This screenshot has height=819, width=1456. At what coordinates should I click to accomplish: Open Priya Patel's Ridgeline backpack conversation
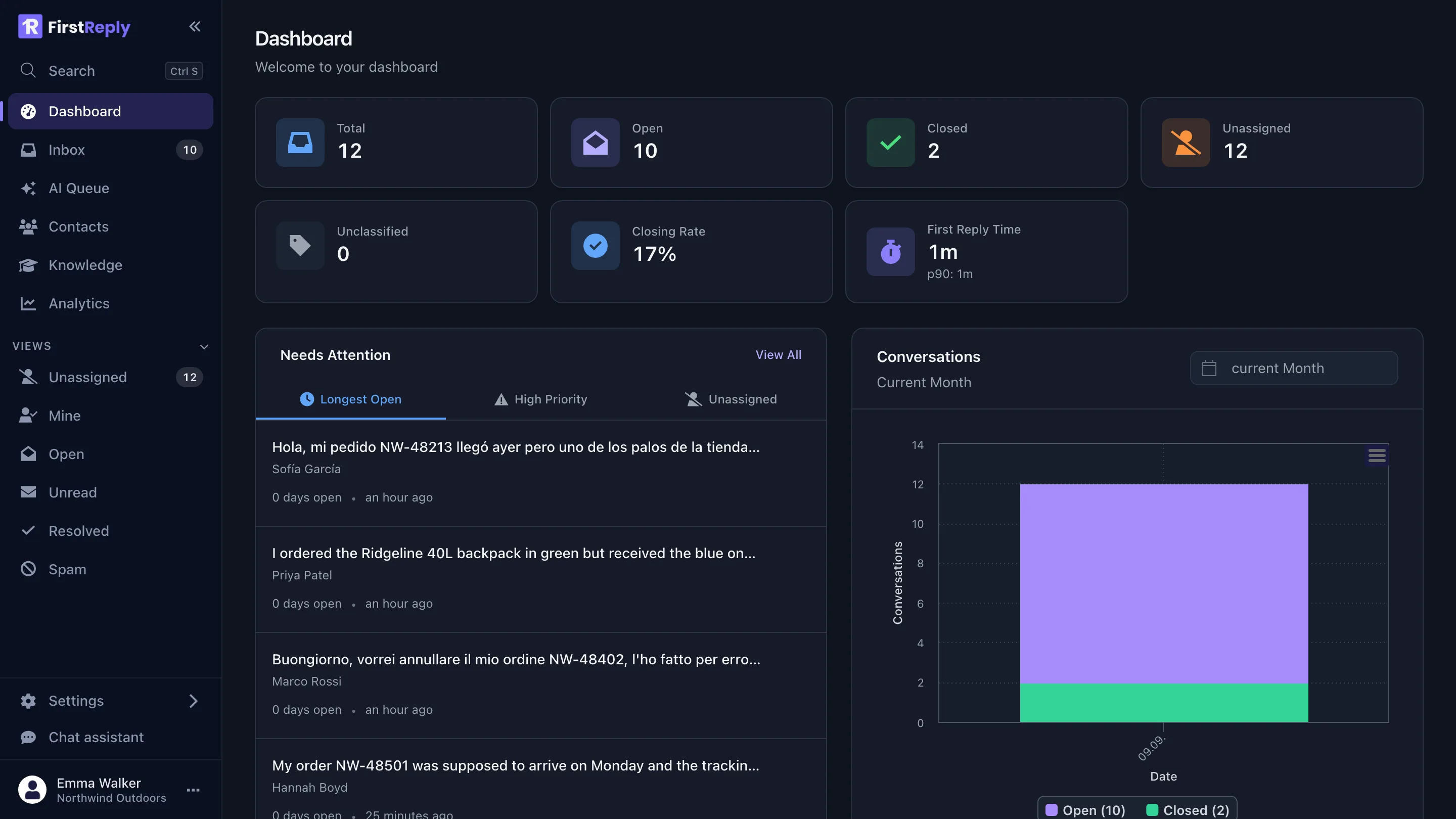click(x=540, y=579)
